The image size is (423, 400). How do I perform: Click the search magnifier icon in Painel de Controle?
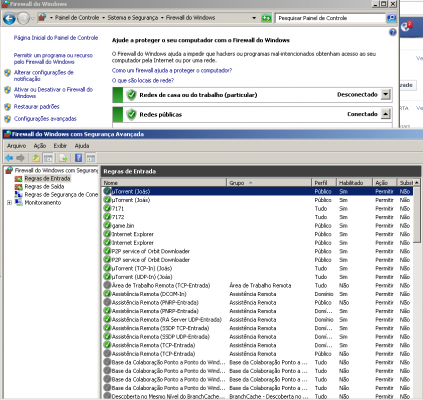[x=391, y=18]
